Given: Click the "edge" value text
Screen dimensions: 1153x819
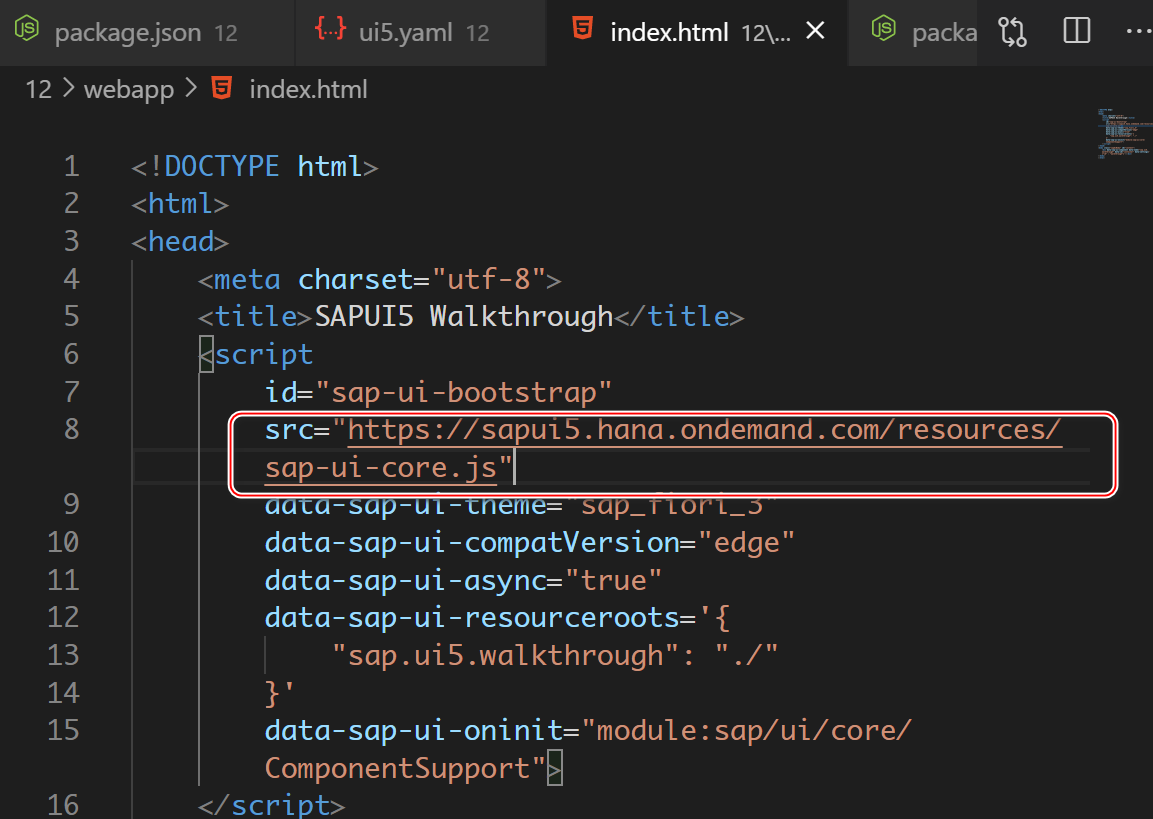Looking at the screenshot, I should coord(746,543).
